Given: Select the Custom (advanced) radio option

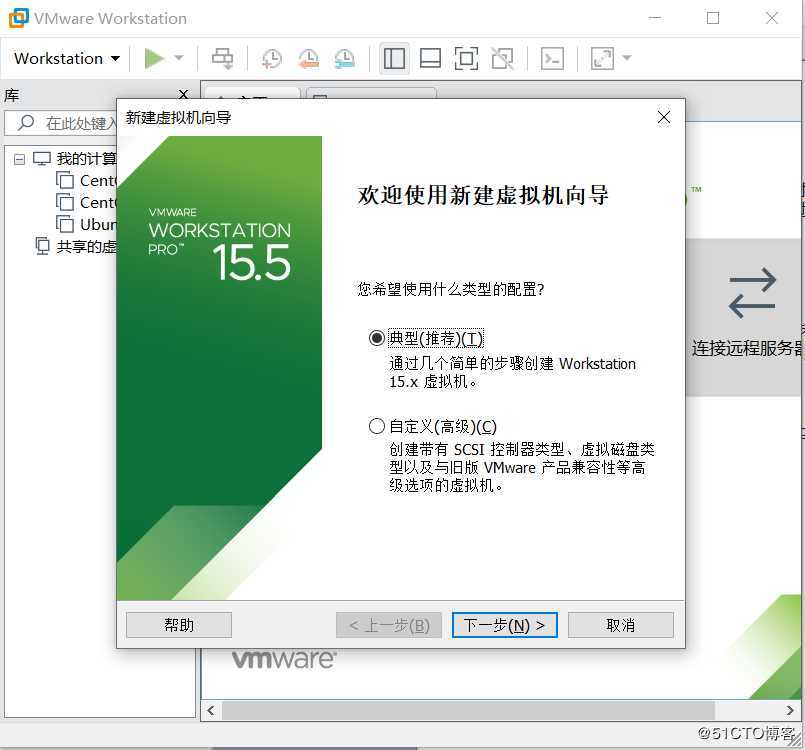Looking at the screenshot, I should click(377, 426).
